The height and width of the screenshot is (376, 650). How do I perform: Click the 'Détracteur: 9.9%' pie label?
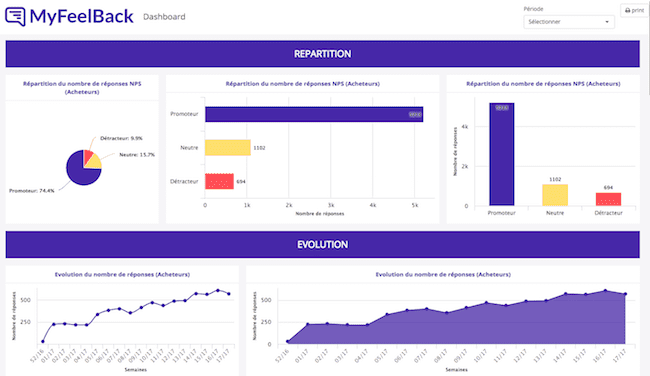(x=121, y=138)
